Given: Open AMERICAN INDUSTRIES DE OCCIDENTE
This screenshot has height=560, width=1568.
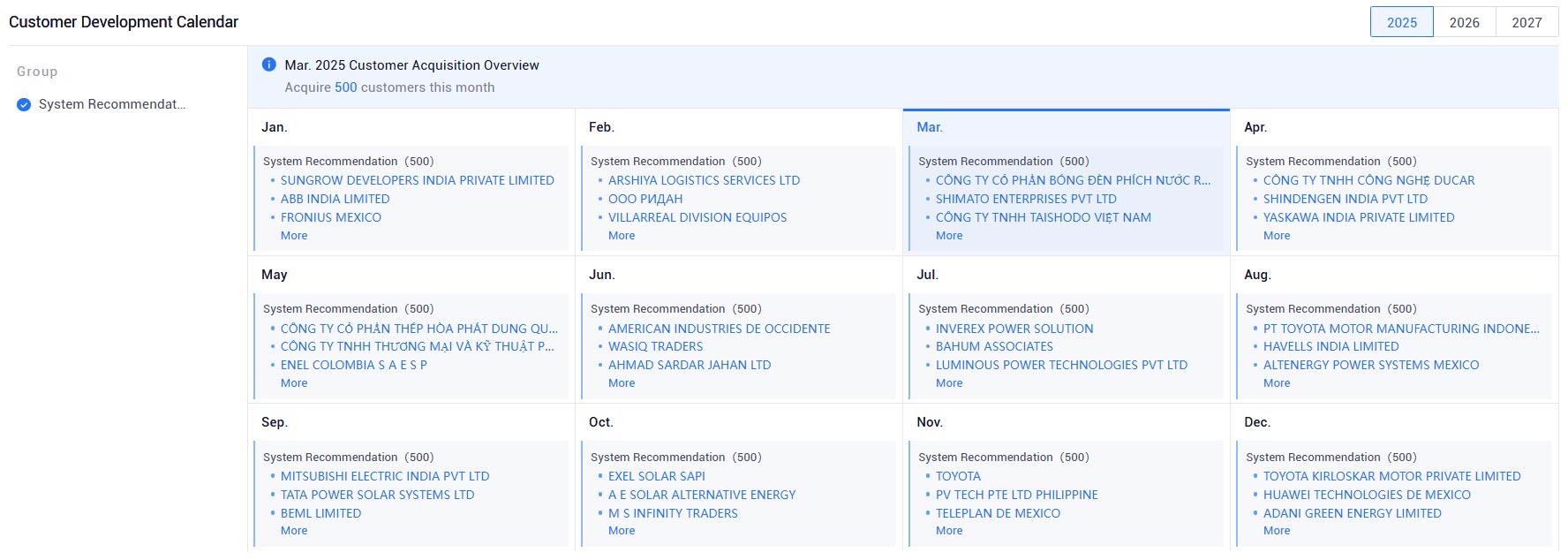Looking at the screenshot, I should [720, 329].
